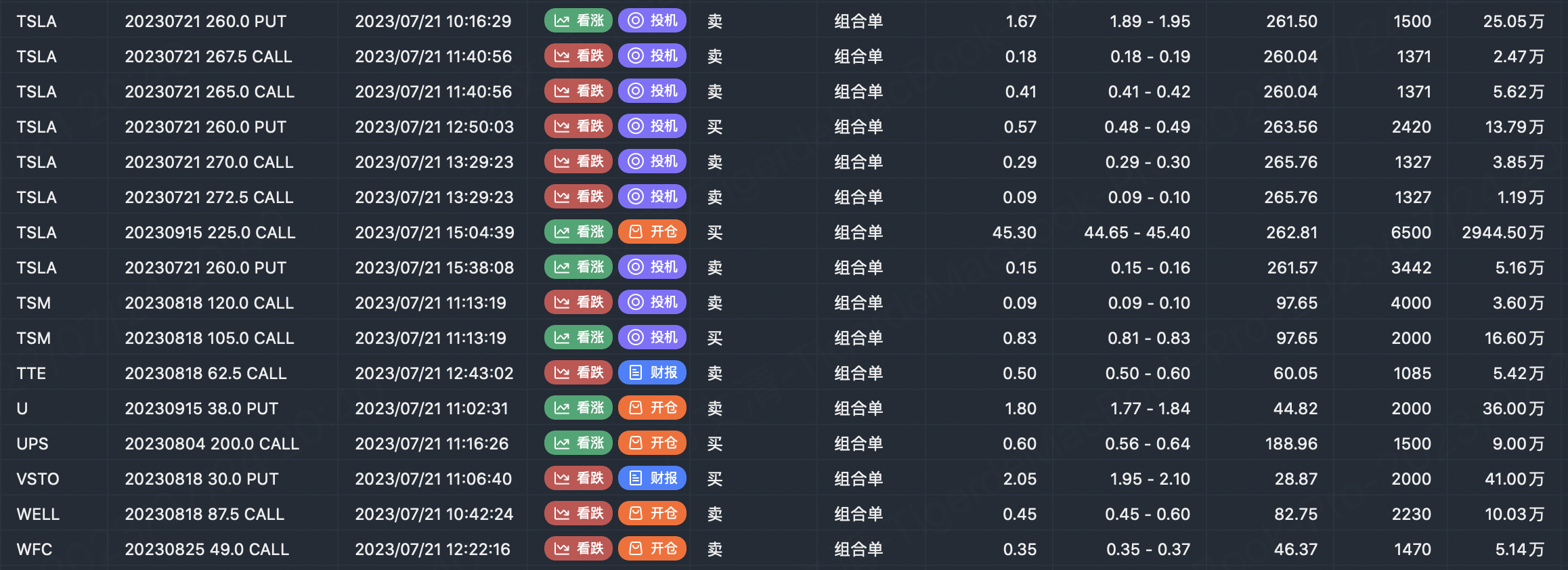
Task: Select the 看涨 tag in the U row
Action: (578, 408)
